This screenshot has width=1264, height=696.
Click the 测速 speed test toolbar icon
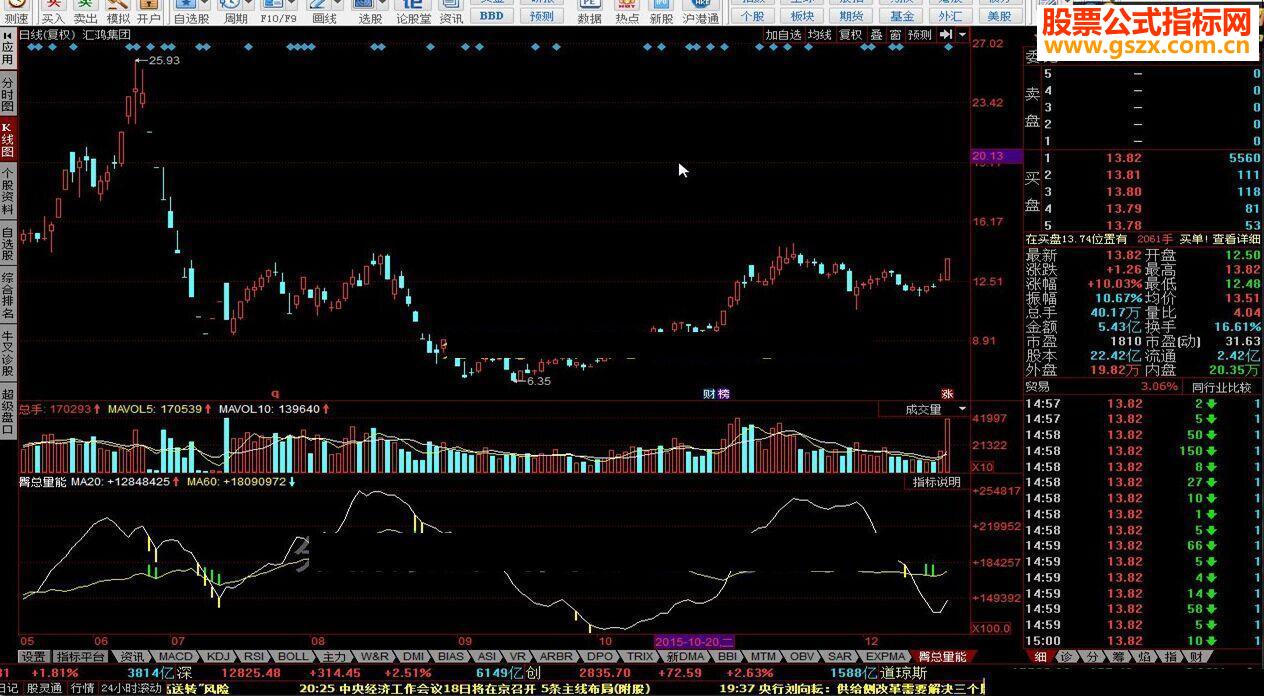17,12
